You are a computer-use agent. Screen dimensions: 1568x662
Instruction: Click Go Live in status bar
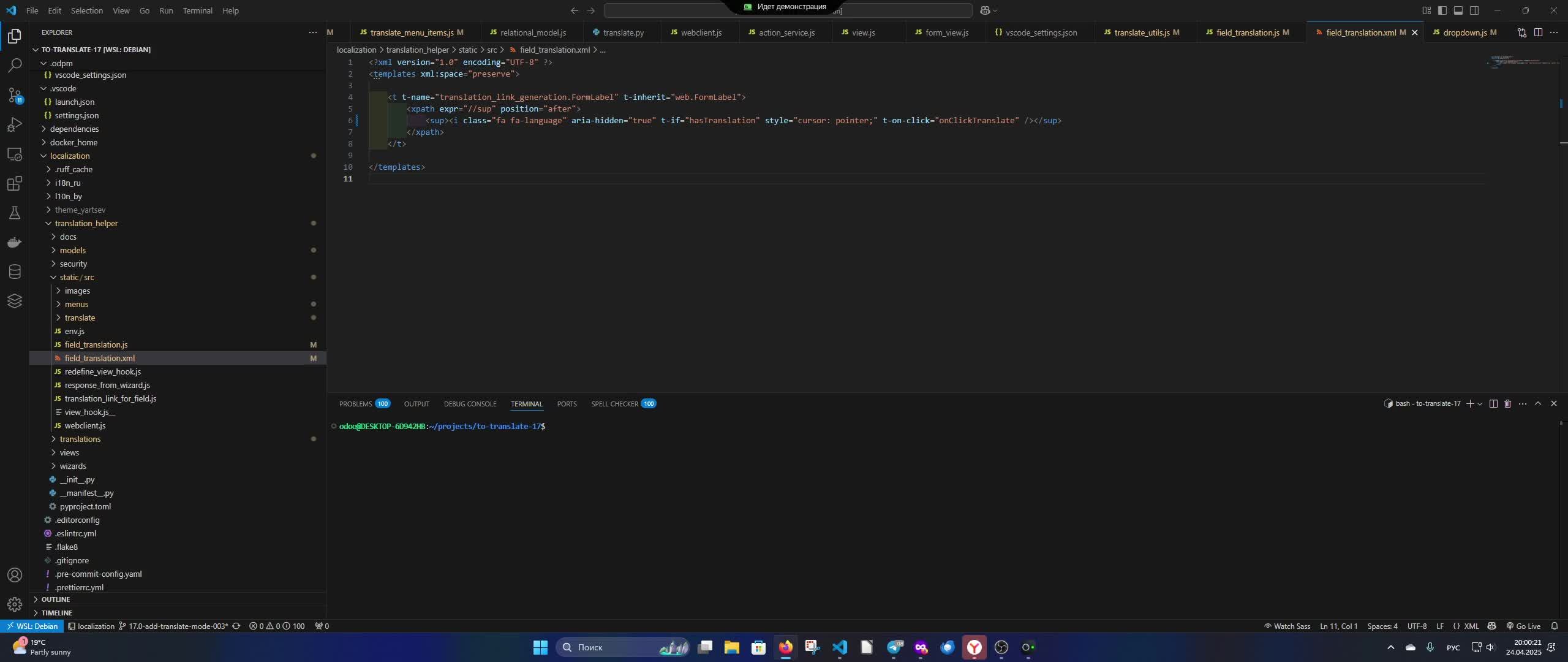pyautogui.click(x=1523, y=626)
